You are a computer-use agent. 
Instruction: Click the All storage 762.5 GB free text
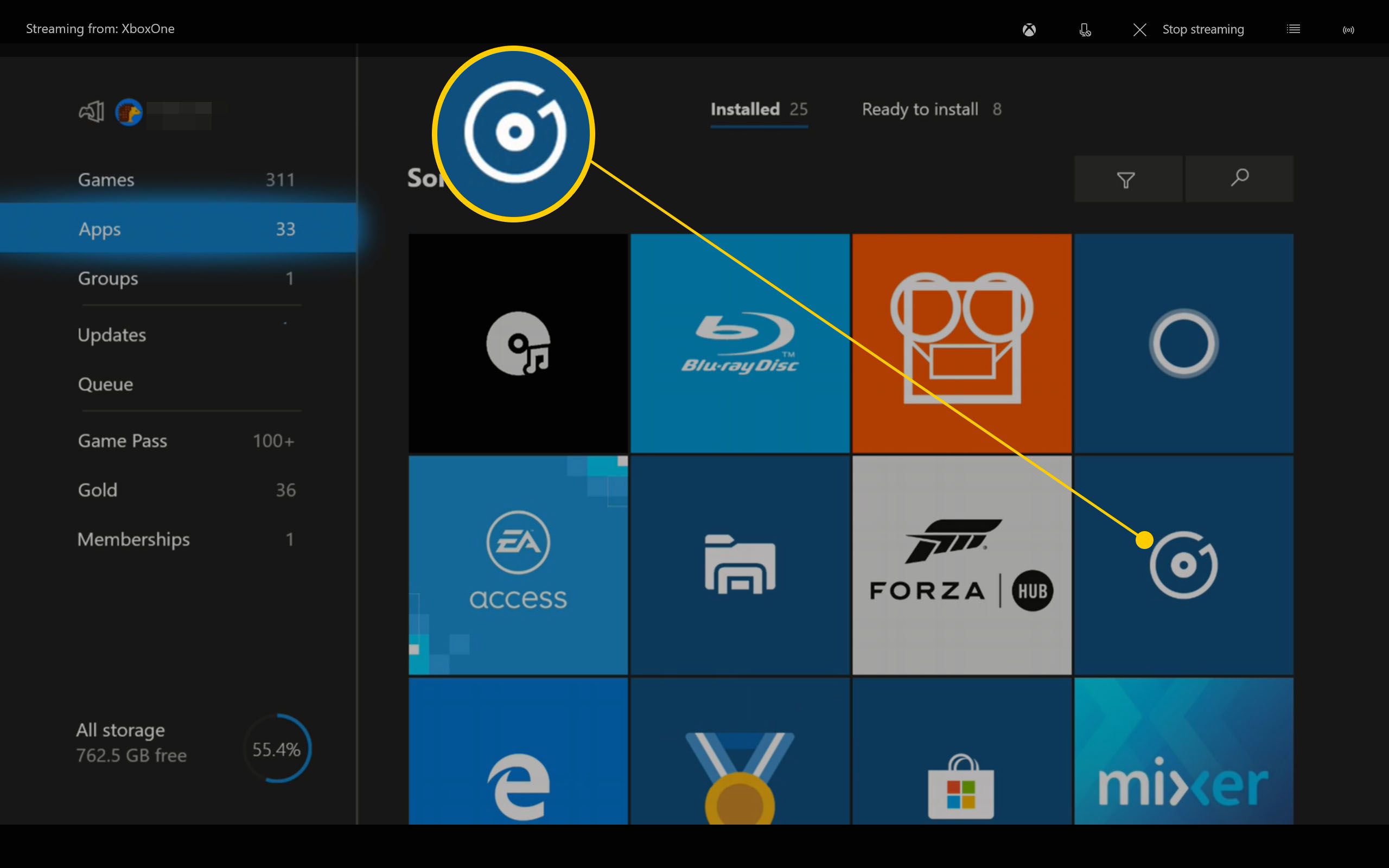[x=131, y=743]
